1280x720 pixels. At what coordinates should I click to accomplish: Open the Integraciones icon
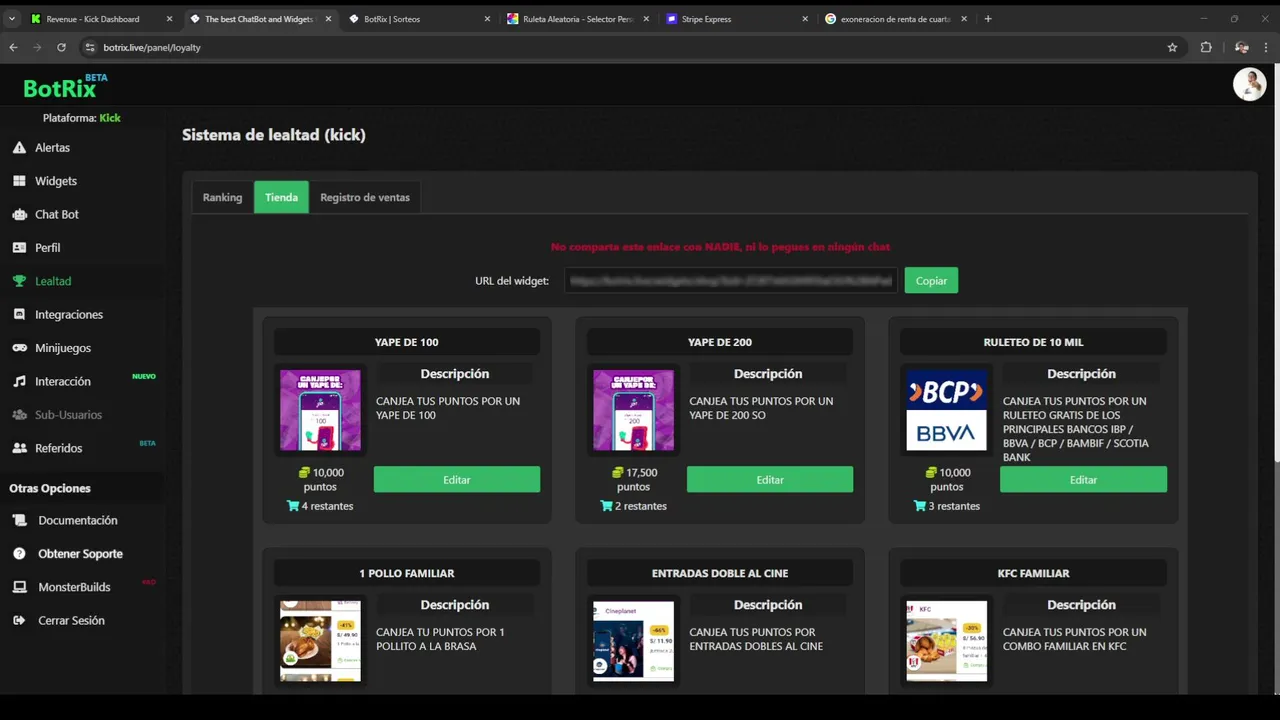[19, 314]
